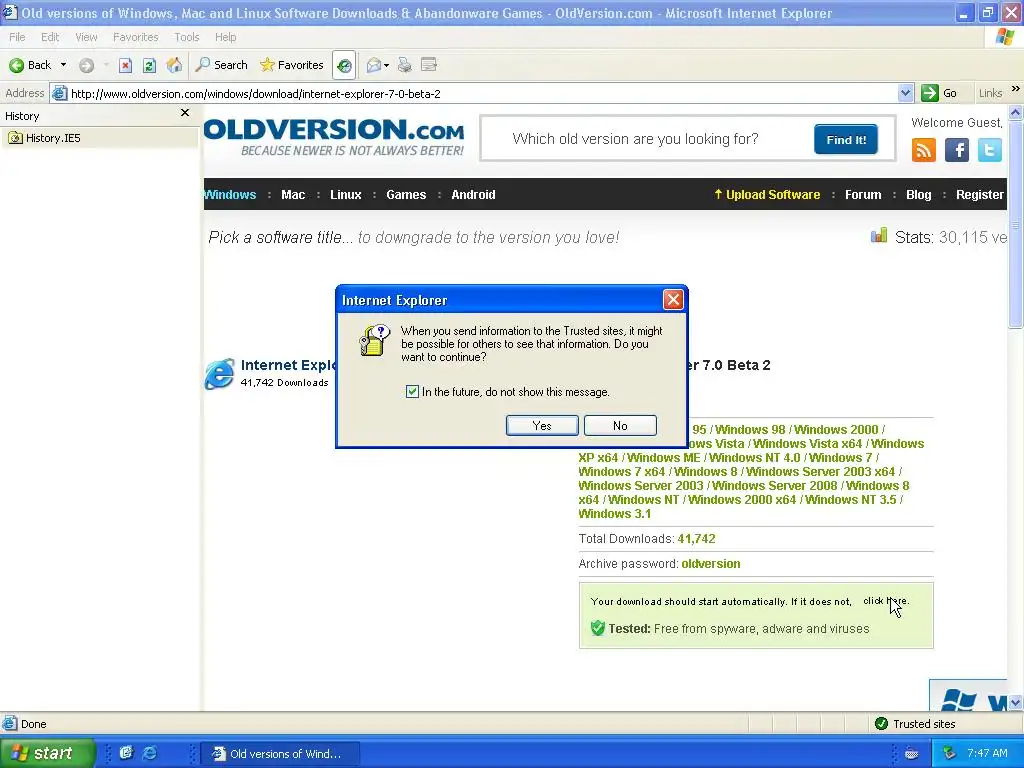Screen dimensions: 1024x768
Task: Open the Windows Start button
Action: point(47,753)
